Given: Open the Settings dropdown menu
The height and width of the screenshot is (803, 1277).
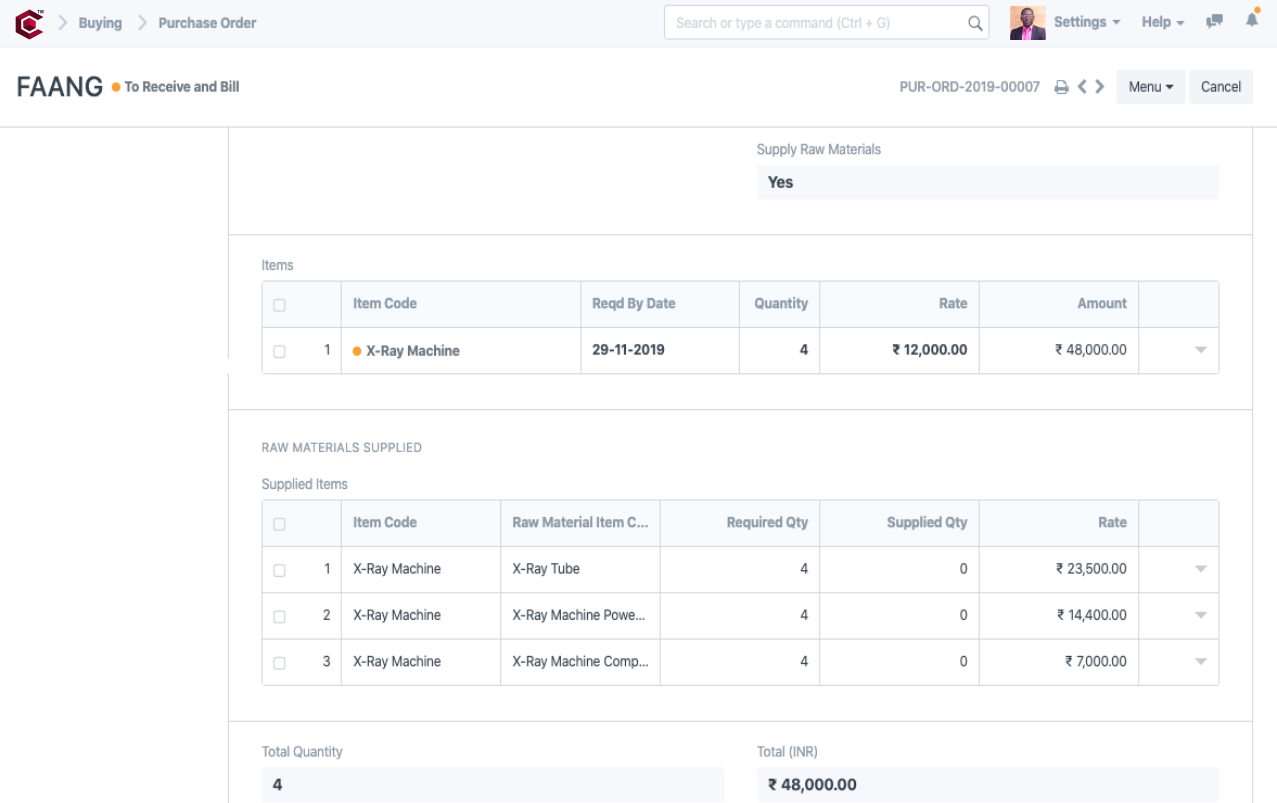Looking at the screenshot, I should point(1086,22).
